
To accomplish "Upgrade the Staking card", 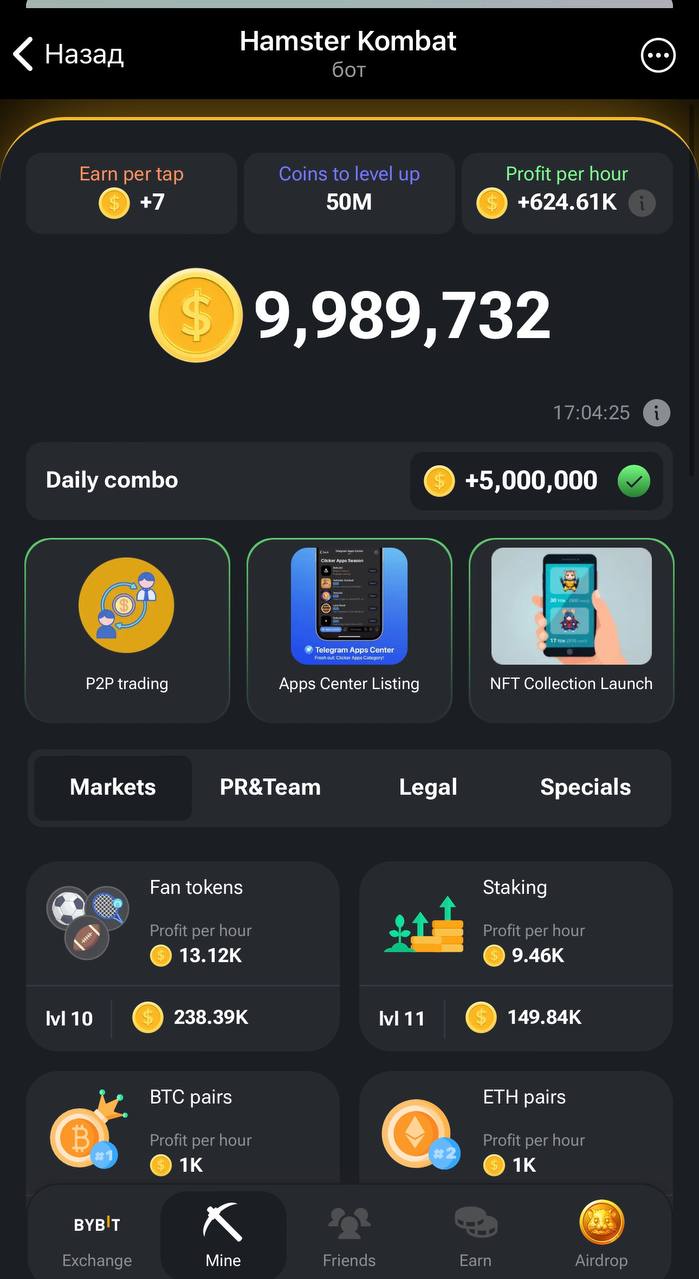I will (516, 956).
